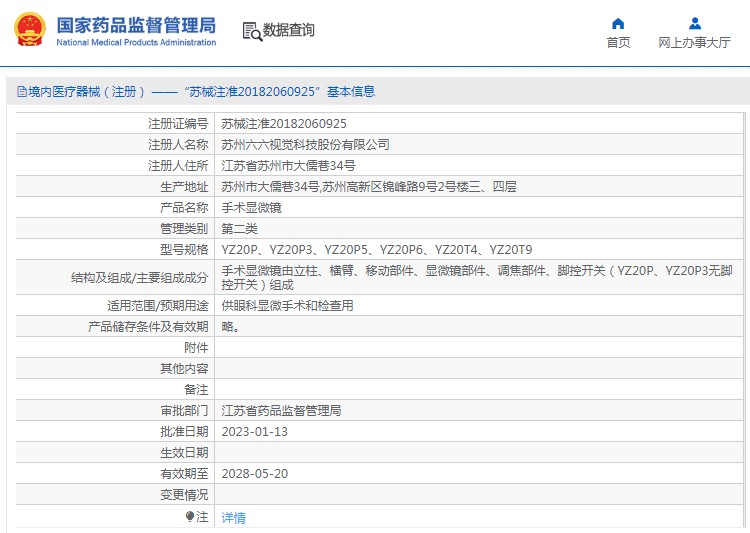Click the 境内医疗器械 基本信息 header title

[x=201, y=91]
